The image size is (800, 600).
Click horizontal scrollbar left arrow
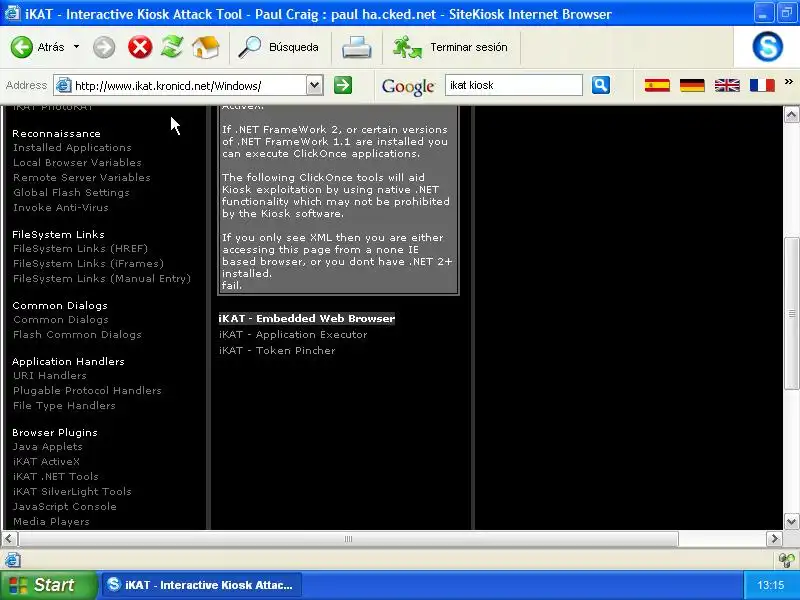pos(10,539)
